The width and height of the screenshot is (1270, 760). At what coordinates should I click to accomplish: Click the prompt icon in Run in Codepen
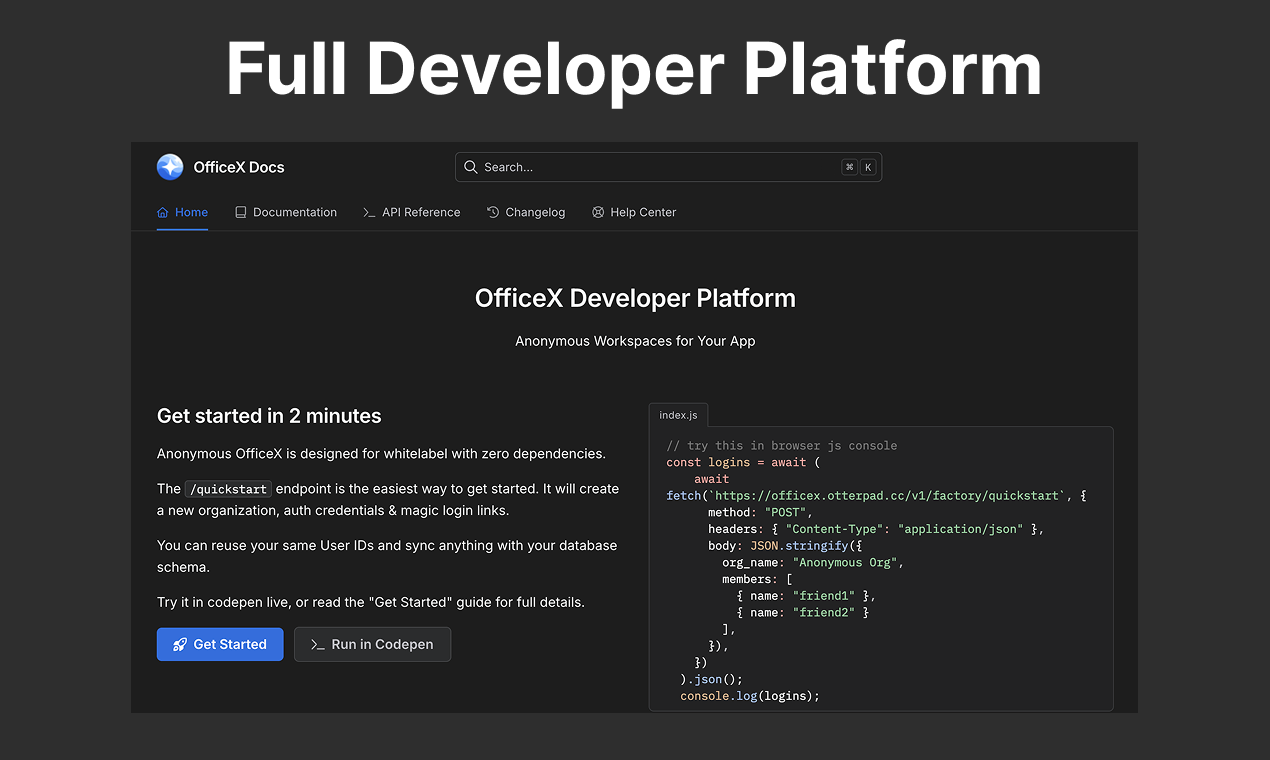[317, 645]
